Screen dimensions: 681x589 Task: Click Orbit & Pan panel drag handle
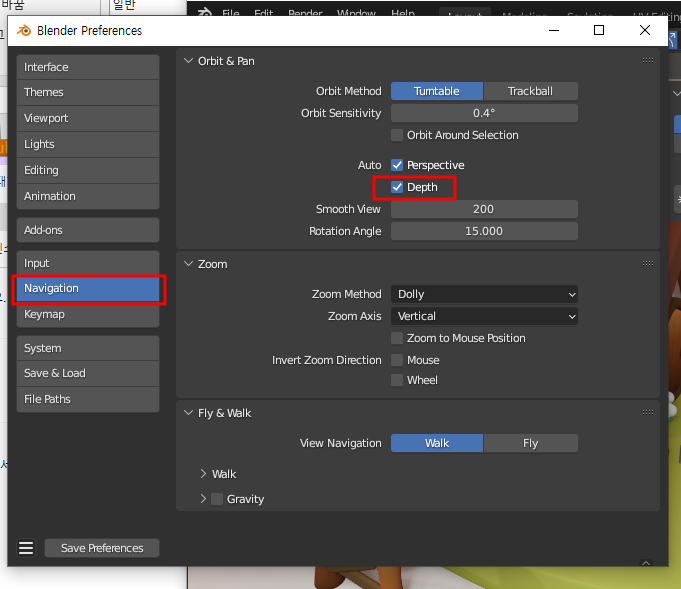click(648, 61)
